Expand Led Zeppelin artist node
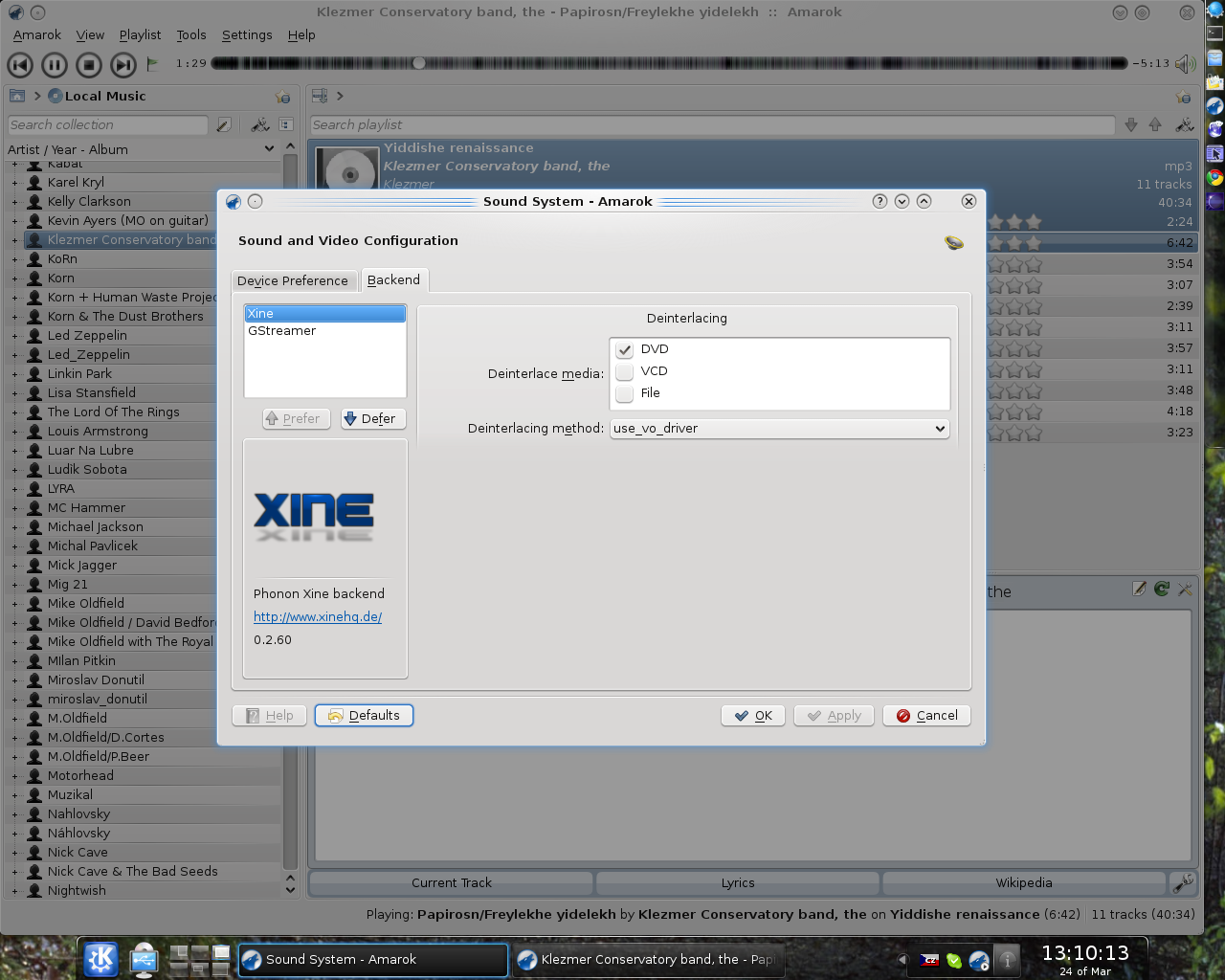The width and height of the screenshot is (1225, 980). pos(14,336)
